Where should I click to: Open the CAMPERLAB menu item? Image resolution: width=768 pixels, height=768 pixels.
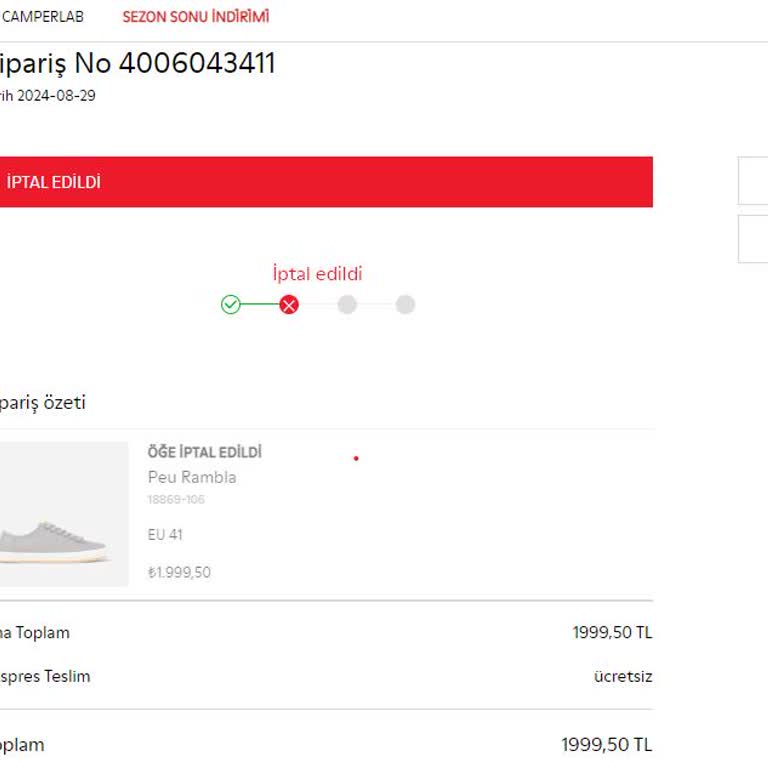pyautogui.click(x=43, y=17)
